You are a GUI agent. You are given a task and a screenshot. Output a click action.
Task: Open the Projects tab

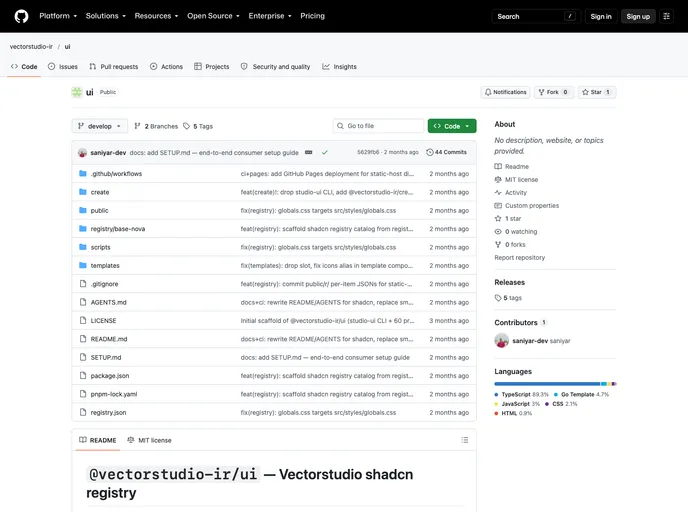[212, 67]
